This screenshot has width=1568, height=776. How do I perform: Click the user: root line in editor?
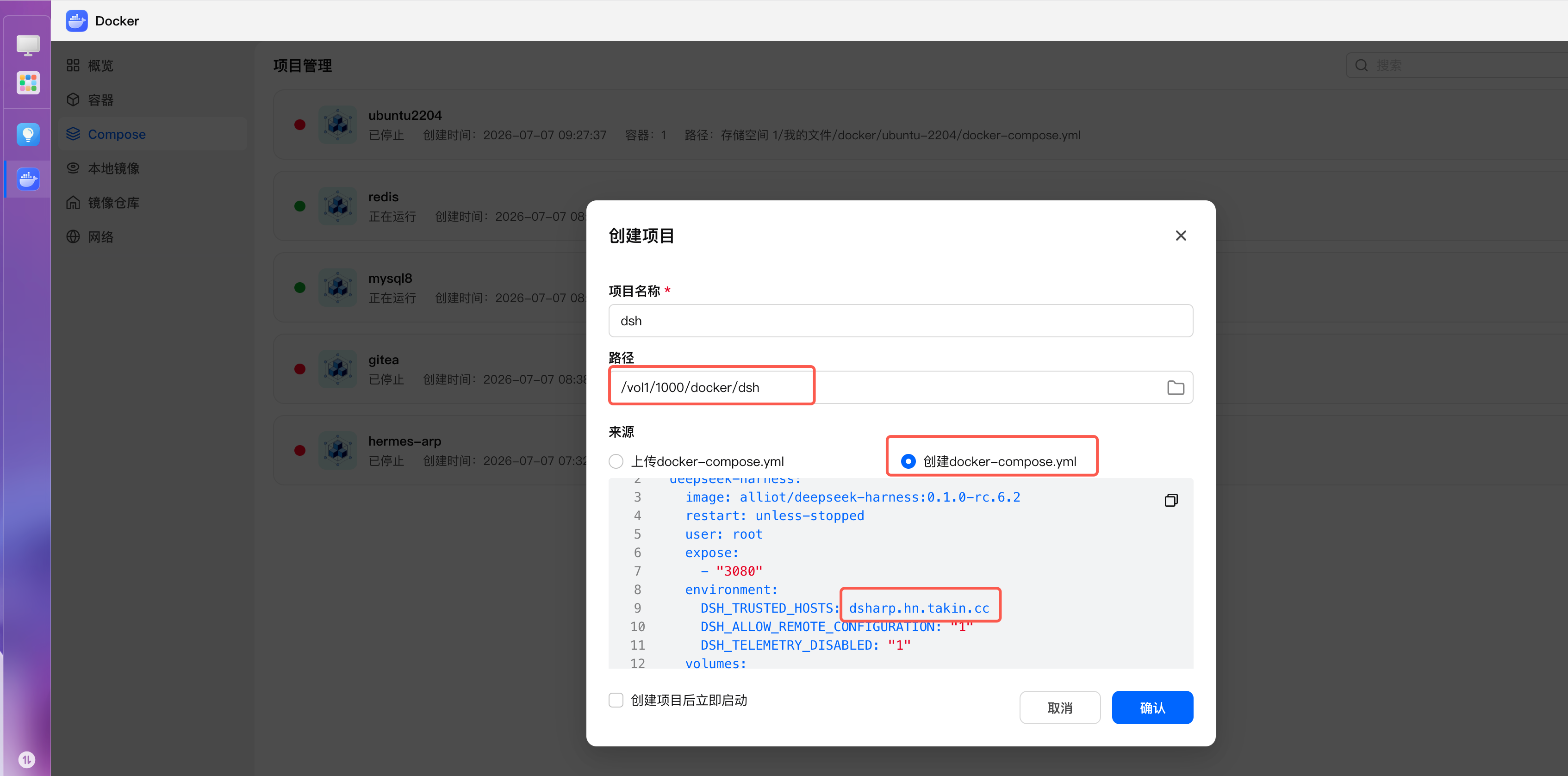724,534
